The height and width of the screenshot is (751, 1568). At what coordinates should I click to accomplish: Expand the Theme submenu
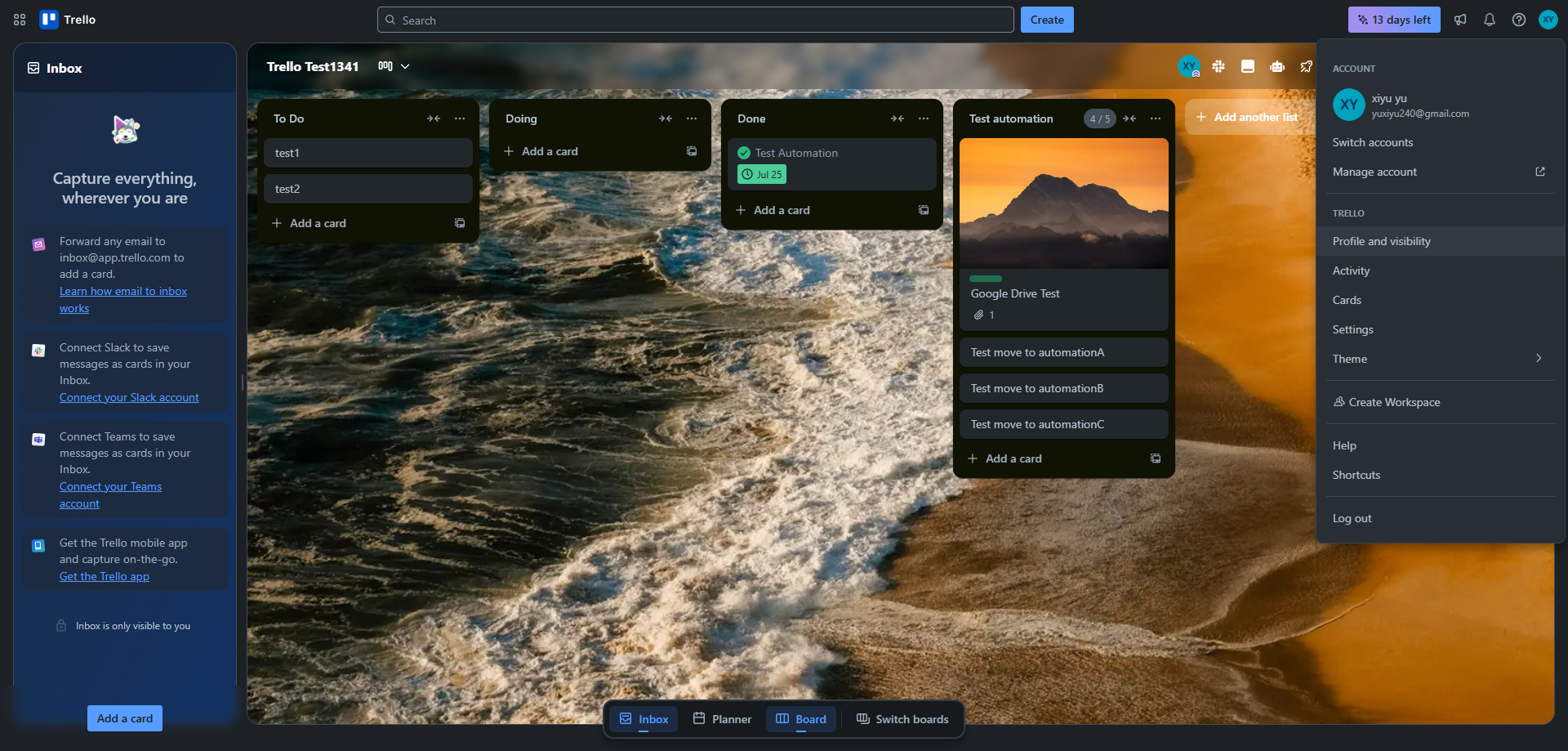tap(1441, 359)
